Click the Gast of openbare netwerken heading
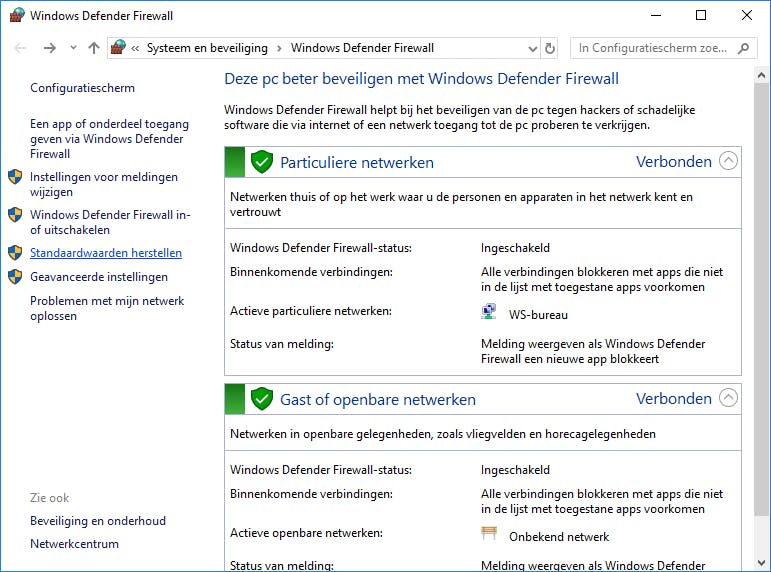Viewport: 771px width, 572px height. pyautogui.click(x=378, y=399)
